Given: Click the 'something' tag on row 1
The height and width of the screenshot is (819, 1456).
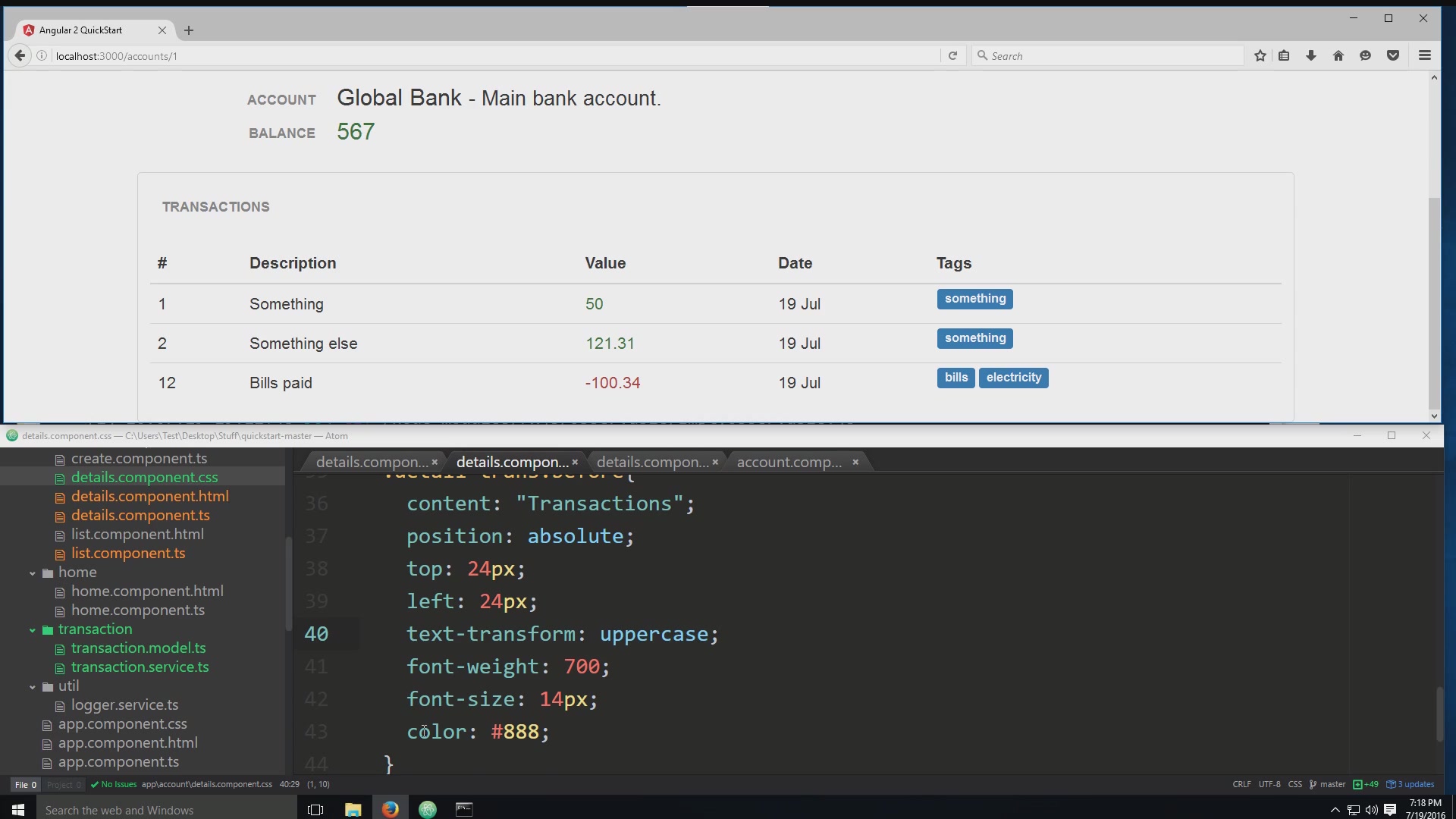Looking at the screenshot, I should (x=974, y=299).
